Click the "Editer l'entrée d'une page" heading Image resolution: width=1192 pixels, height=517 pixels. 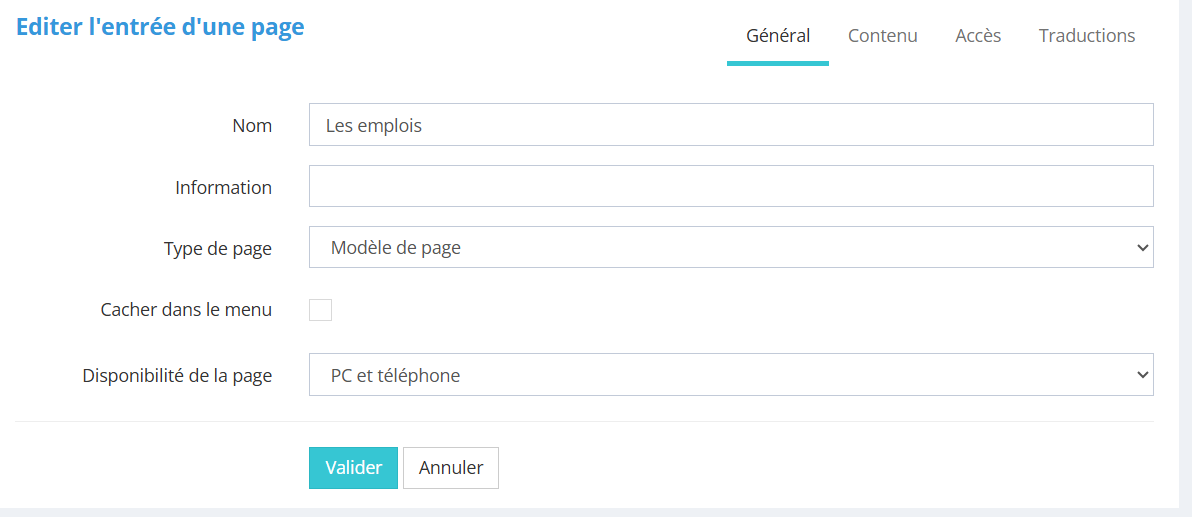tap(160, 27)
